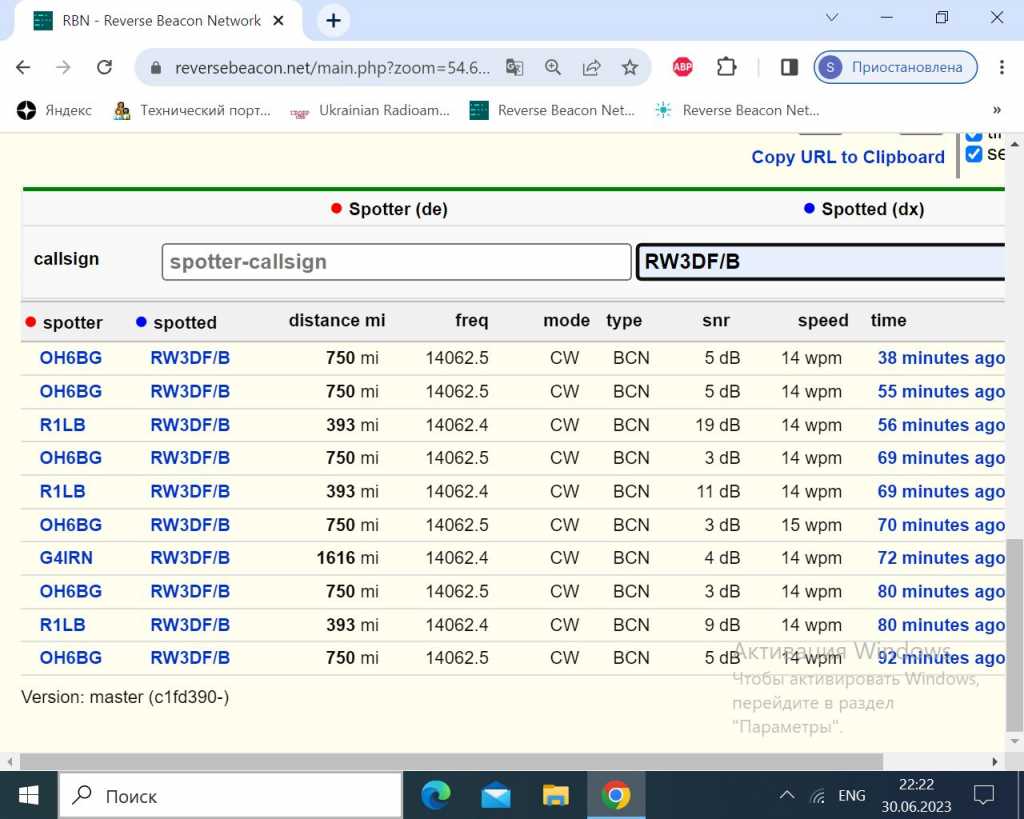Open the Mail app in taskbar
The width and height of the screenshot is (1024, 819).
(496, 795)
